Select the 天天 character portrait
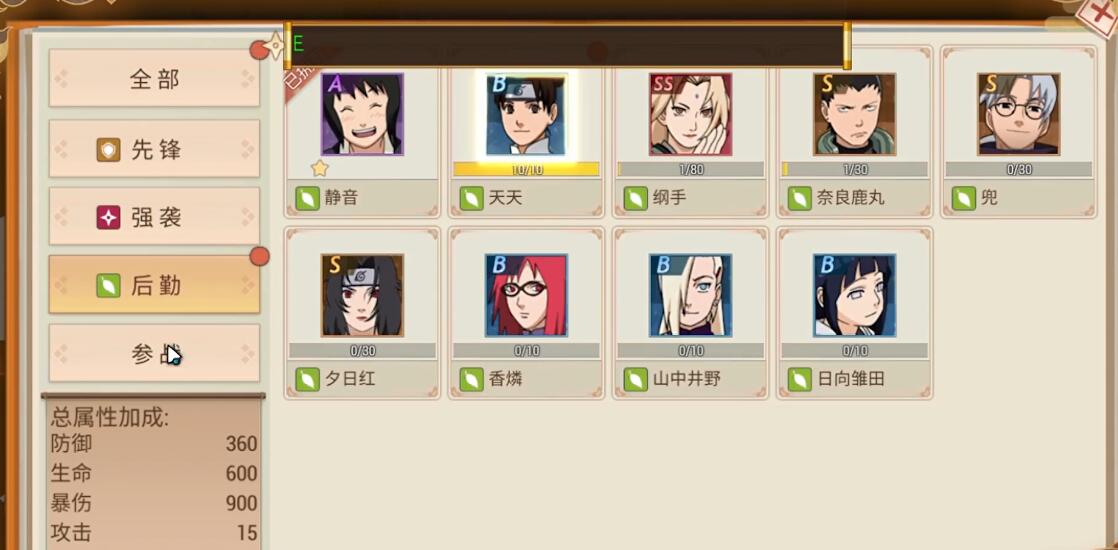The height and width of the screenshot is (550, 1118). tap(526, 114)
